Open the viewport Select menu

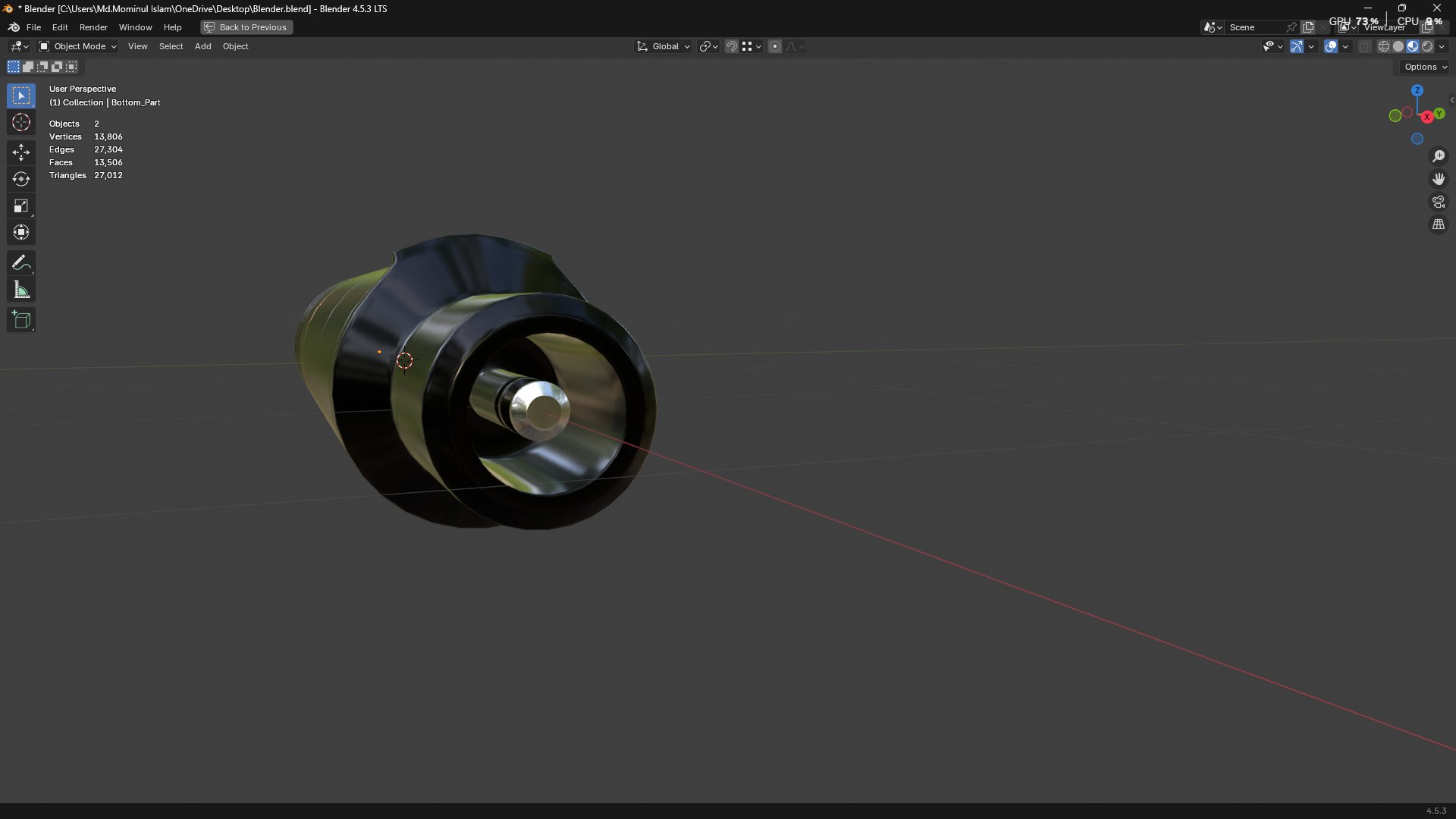171,46
